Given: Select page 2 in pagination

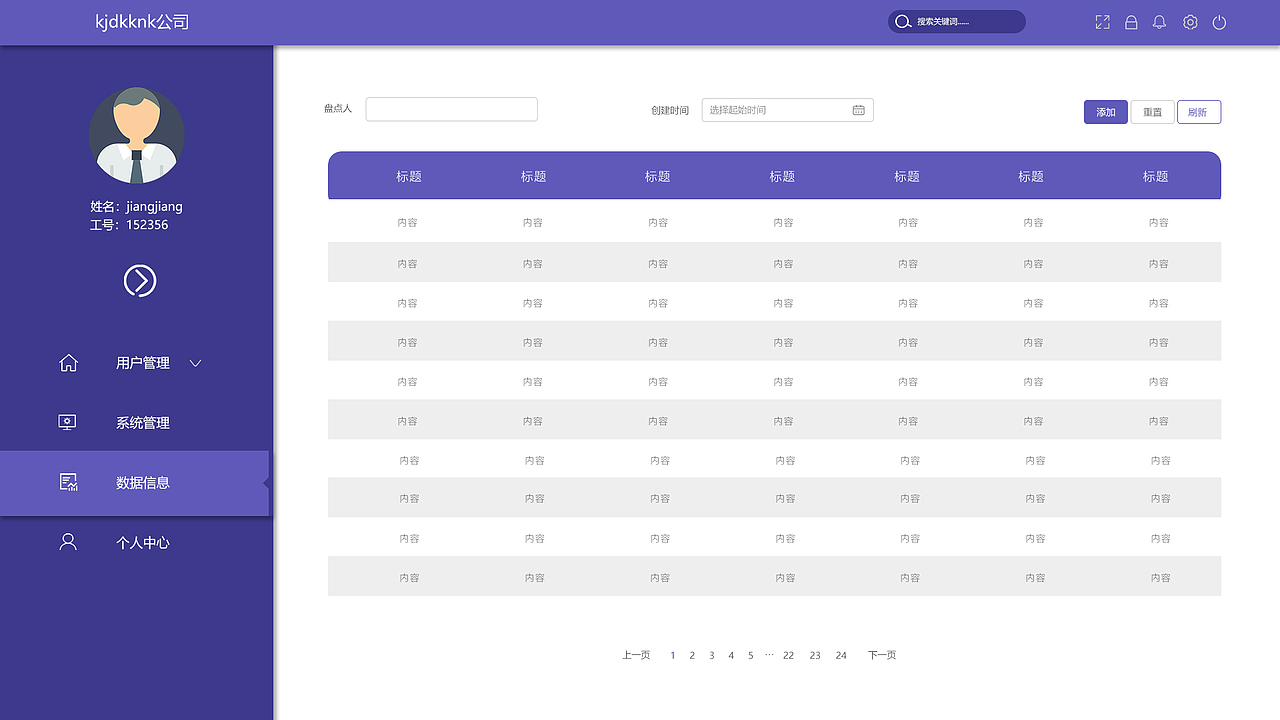Looking at the screenshot, I should (692, 656).
